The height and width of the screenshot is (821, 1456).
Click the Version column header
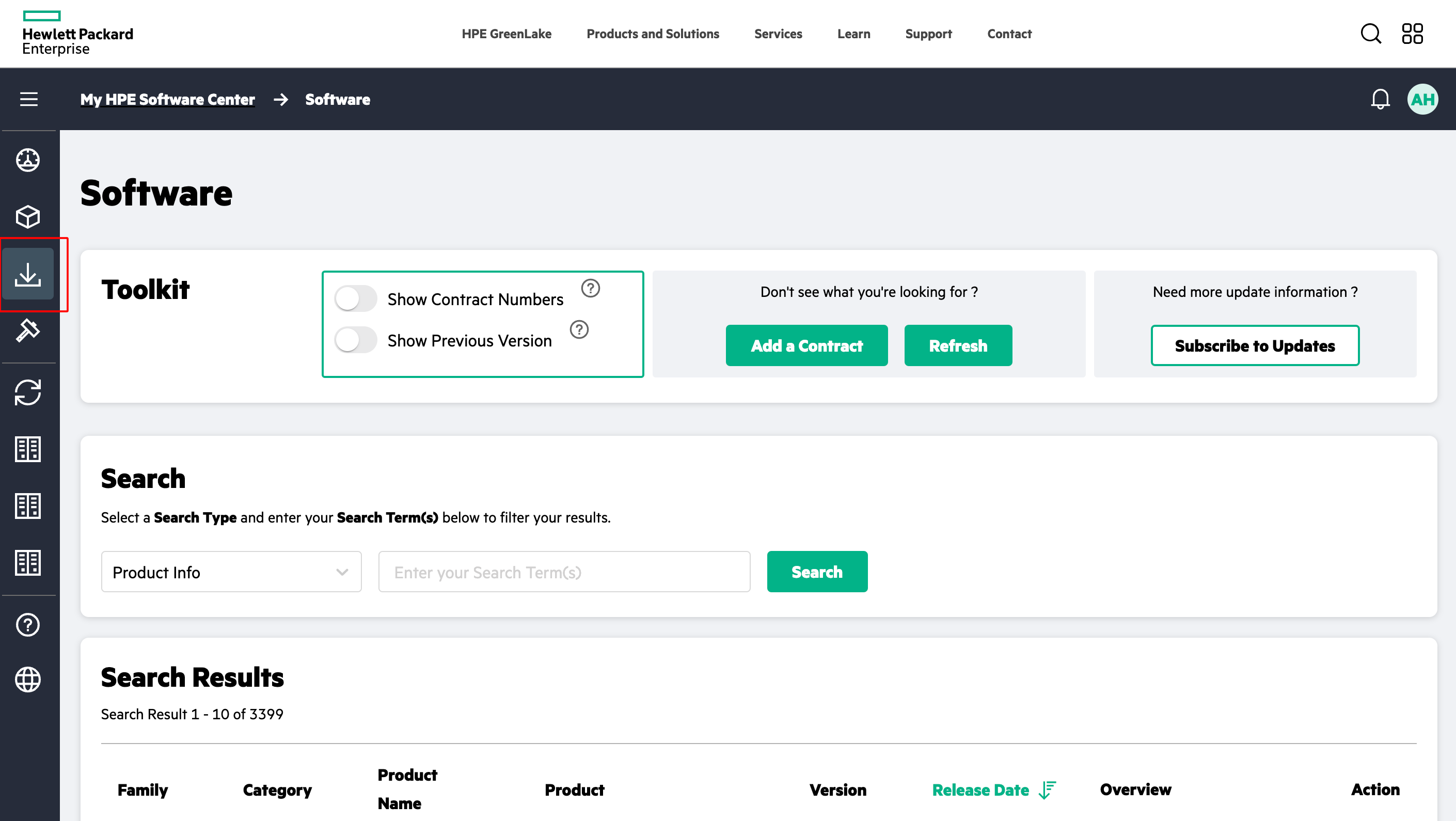pos(837,790)
